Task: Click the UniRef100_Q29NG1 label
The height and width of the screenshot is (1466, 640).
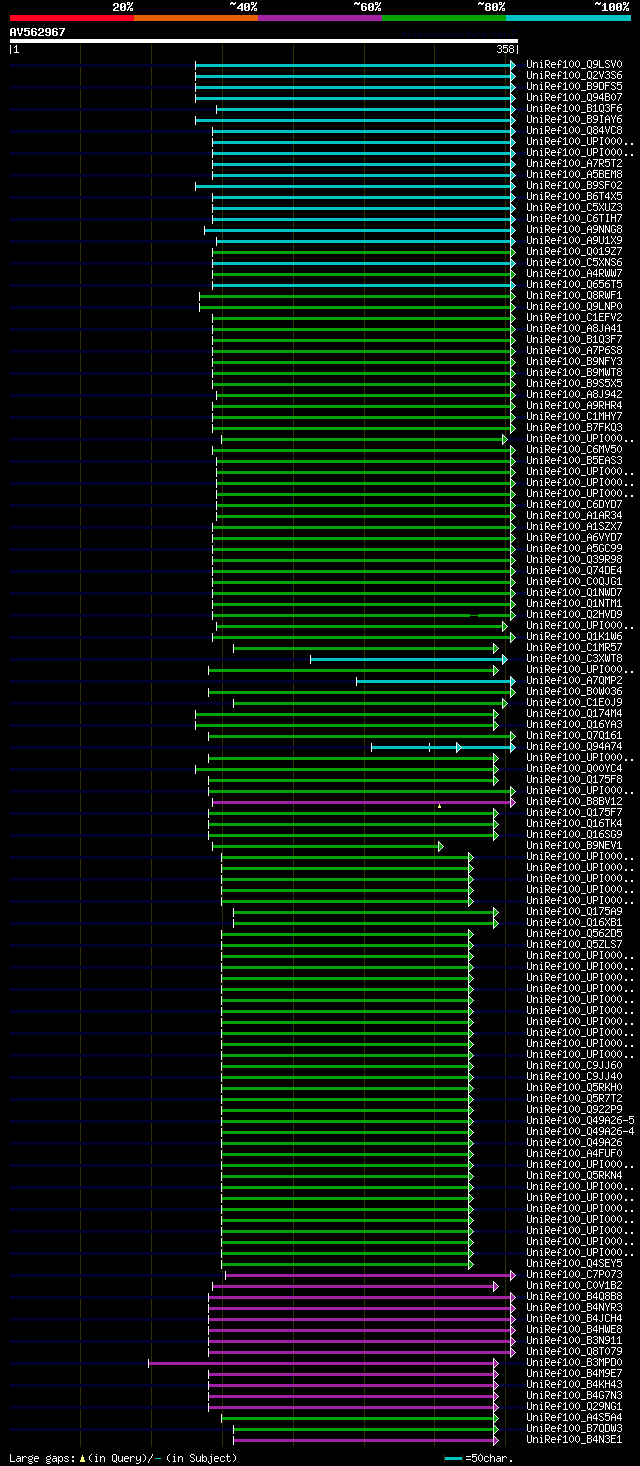Action: coord(574,1407)
